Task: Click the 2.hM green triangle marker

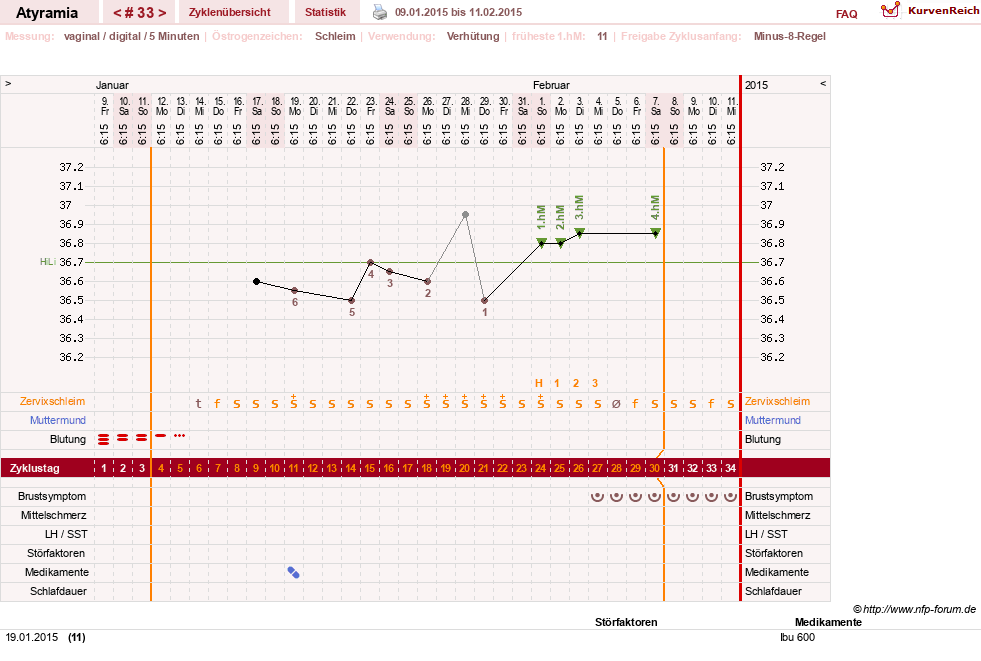Action: pyautogui.click(x=561, y=242)
